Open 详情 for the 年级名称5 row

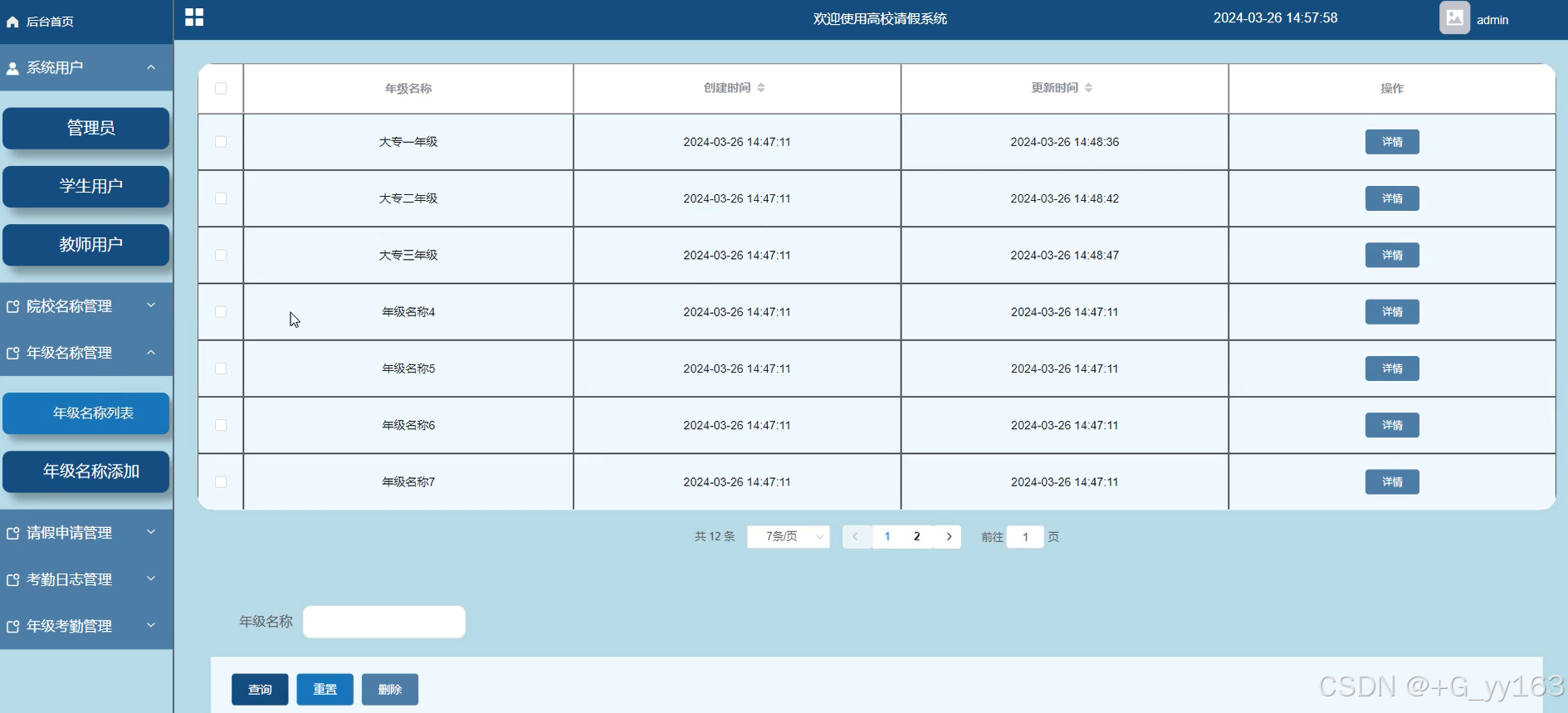click(x=1392, y=369)
